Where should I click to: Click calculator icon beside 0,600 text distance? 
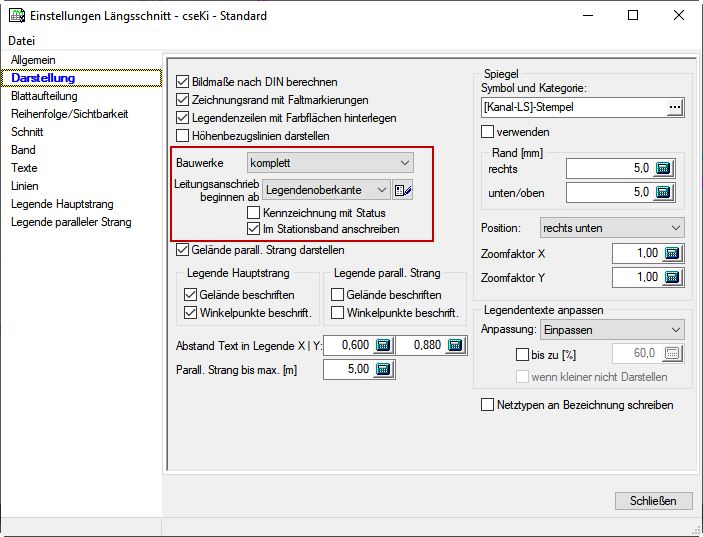coord(383,345)
